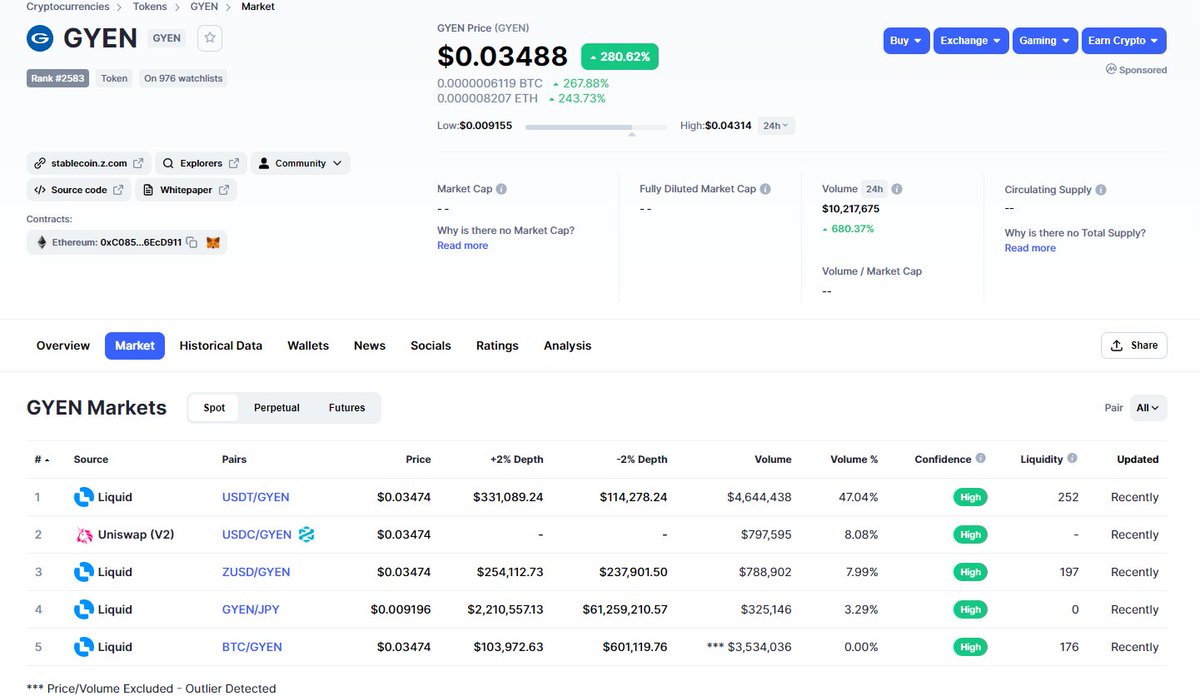Open the Gaming dropdown
Image resolution: width=1200 pixels, height=696 pixels.
(x=1045, y=40)
